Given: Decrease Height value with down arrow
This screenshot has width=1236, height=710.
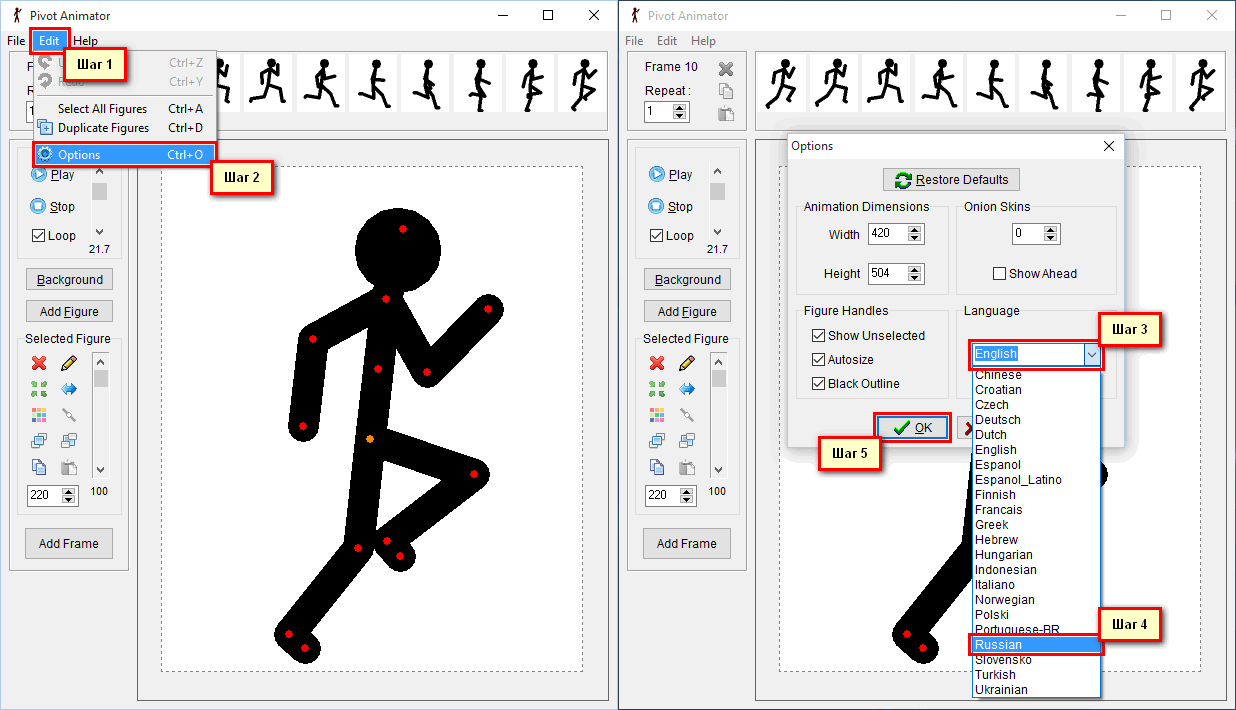Looking at the screenshot, I should coord(914,279).
